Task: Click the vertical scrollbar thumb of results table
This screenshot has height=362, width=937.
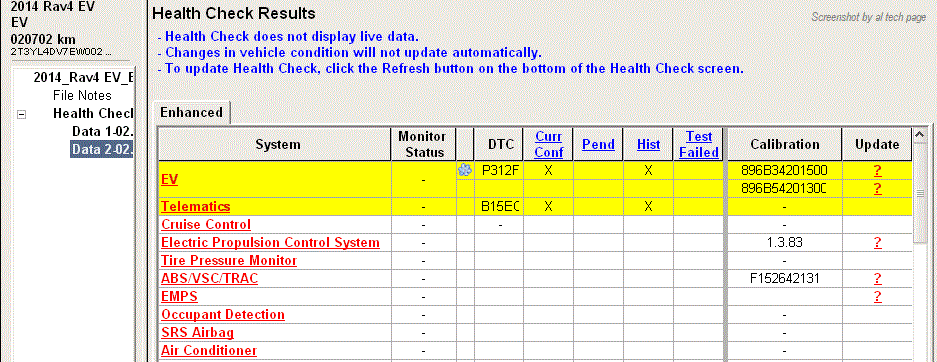Action: (x=920, y=193)
